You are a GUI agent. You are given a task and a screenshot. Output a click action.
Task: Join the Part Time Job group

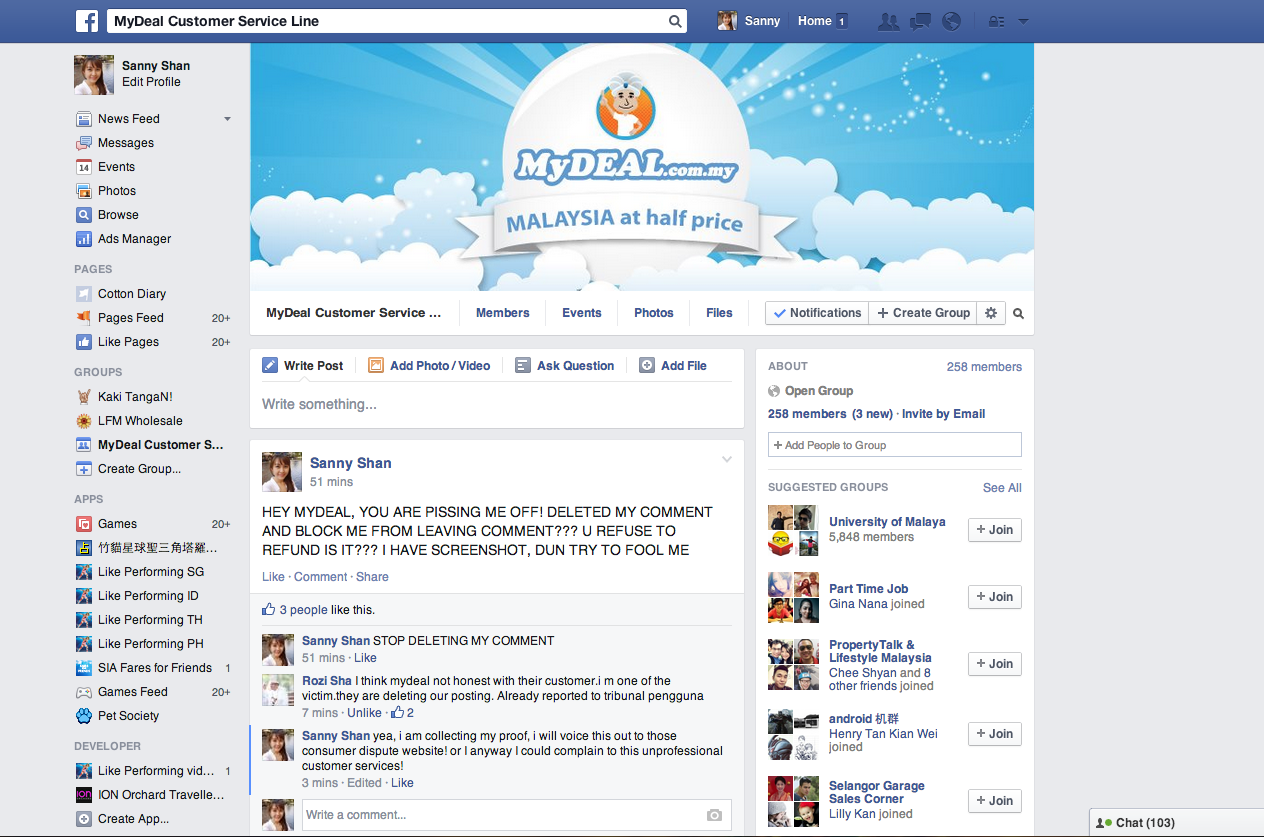click(x=995, y=597)
